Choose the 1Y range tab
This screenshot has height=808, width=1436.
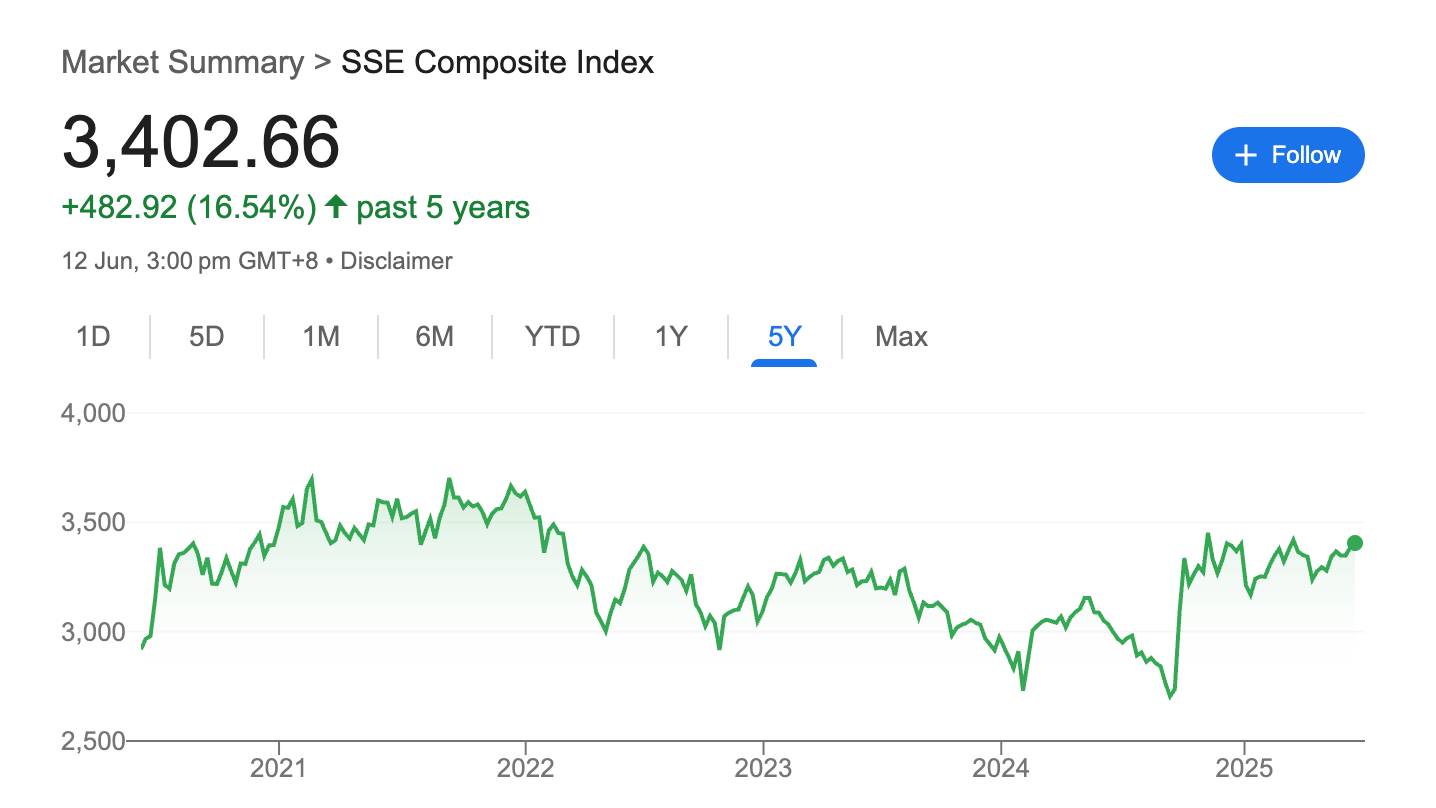point(671,337)
